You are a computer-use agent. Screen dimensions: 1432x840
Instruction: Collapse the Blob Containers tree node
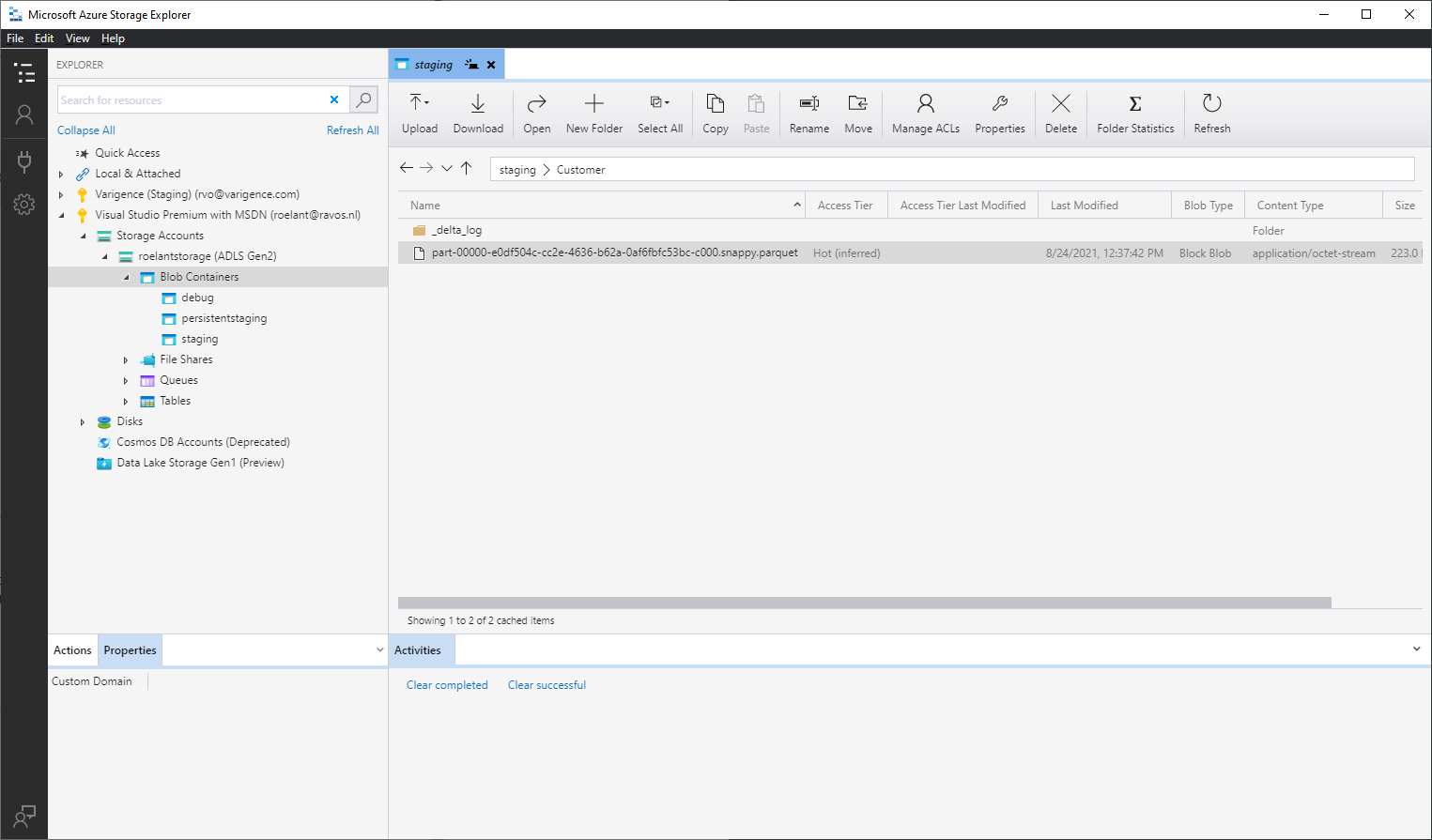[127, 278]
